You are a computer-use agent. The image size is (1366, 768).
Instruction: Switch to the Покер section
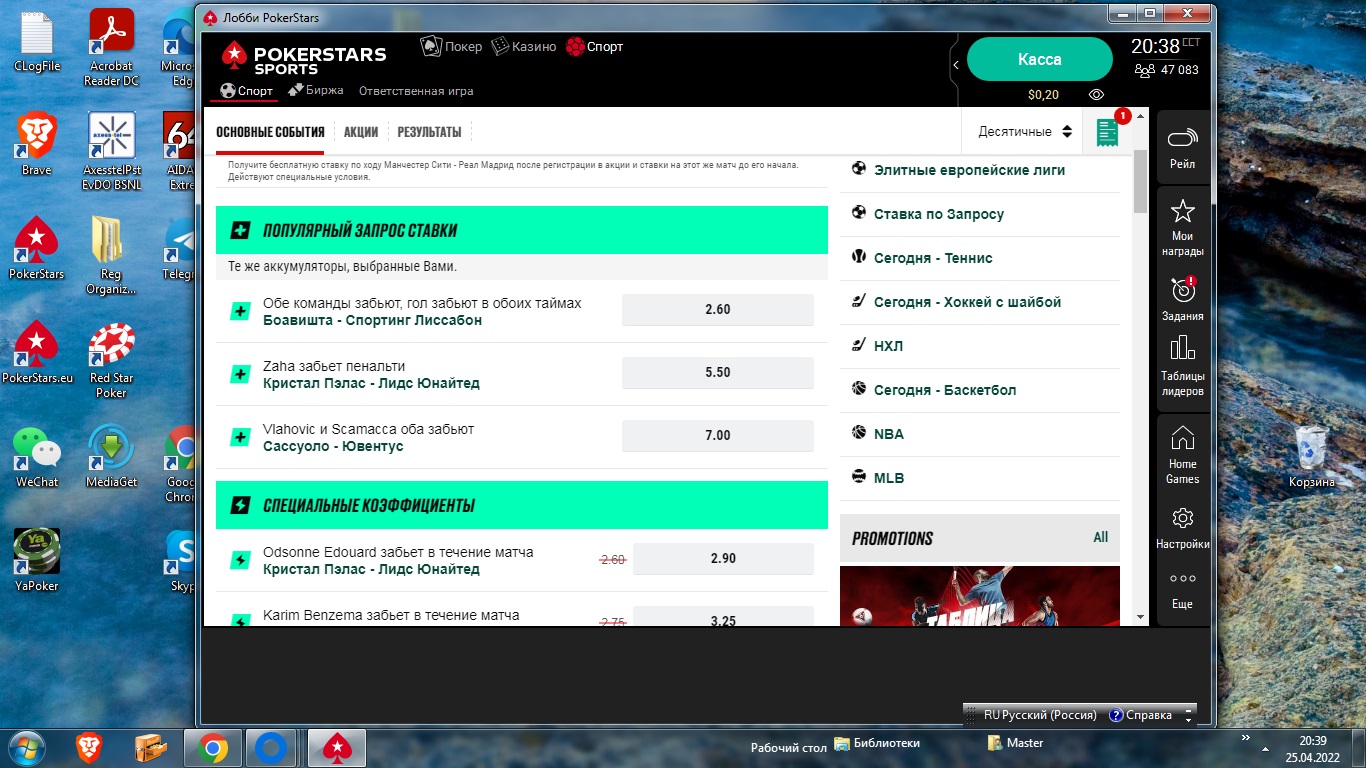pyautogui.click(x=452, y=46)
